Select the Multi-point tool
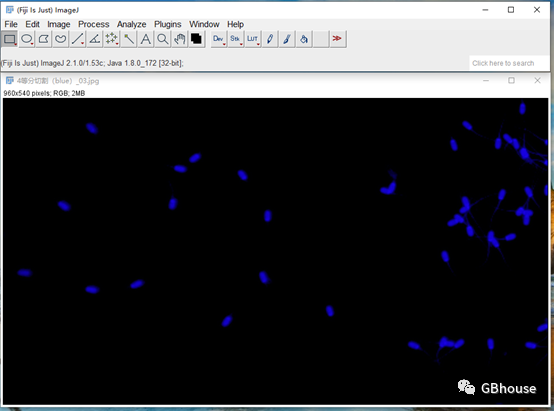 111,39
